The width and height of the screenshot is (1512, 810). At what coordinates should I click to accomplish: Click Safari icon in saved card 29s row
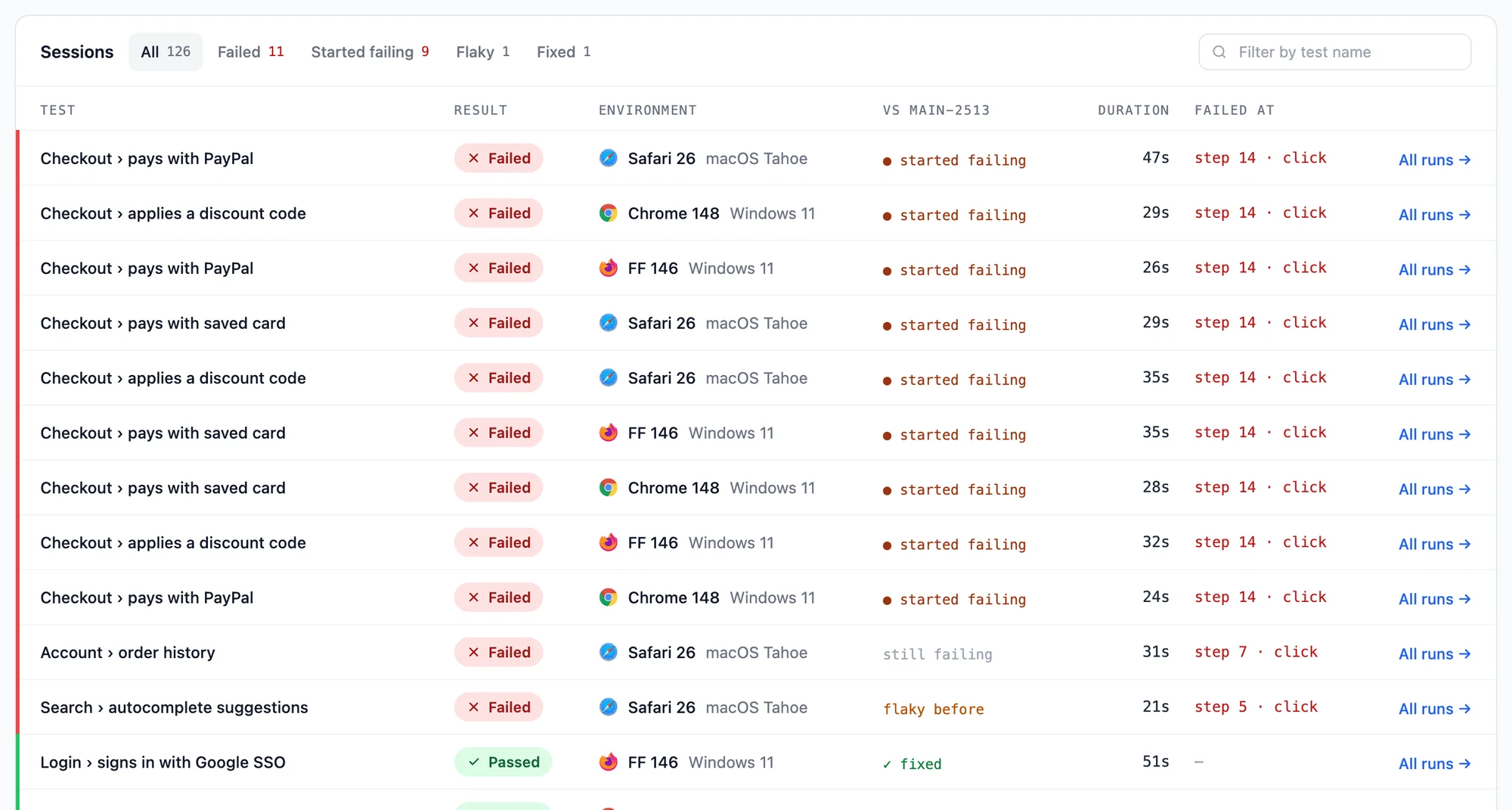[x=609, y=323]
